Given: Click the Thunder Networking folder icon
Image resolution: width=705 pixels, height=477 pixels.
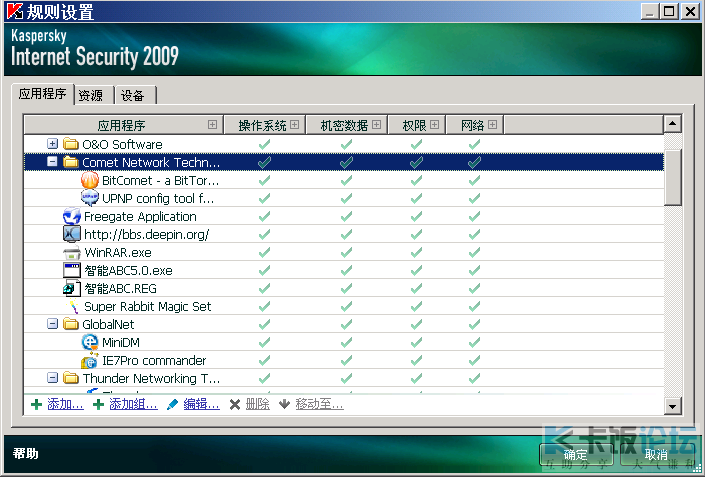Looking at the screenshot, I should point(71,378).
